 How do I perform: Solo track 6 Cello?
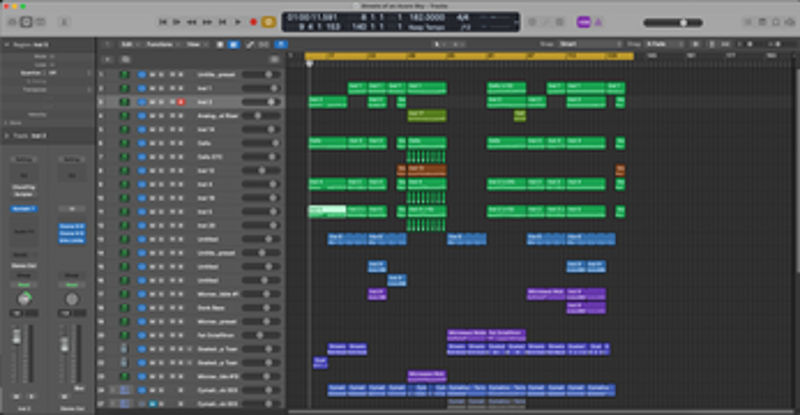(x=161, y=143)
